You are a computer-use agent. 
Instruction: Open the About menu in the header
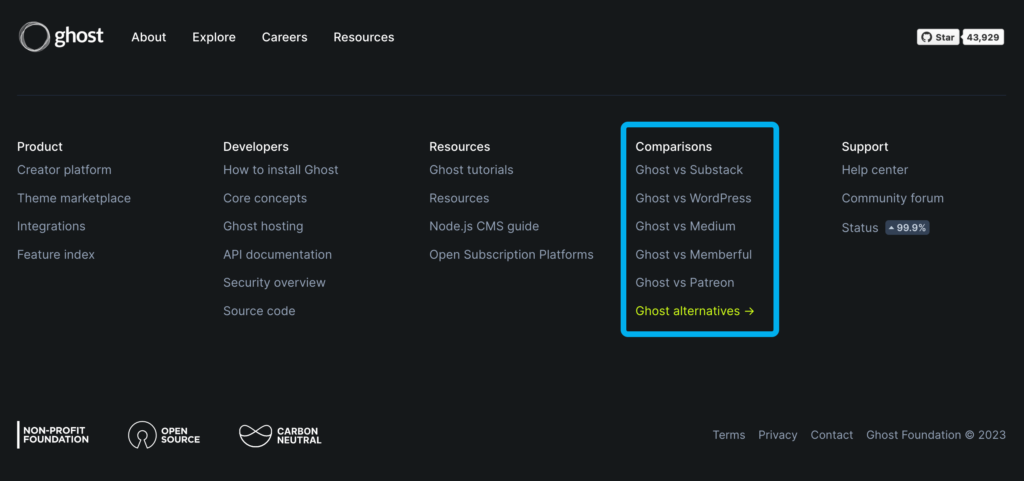tap(149, 37)
